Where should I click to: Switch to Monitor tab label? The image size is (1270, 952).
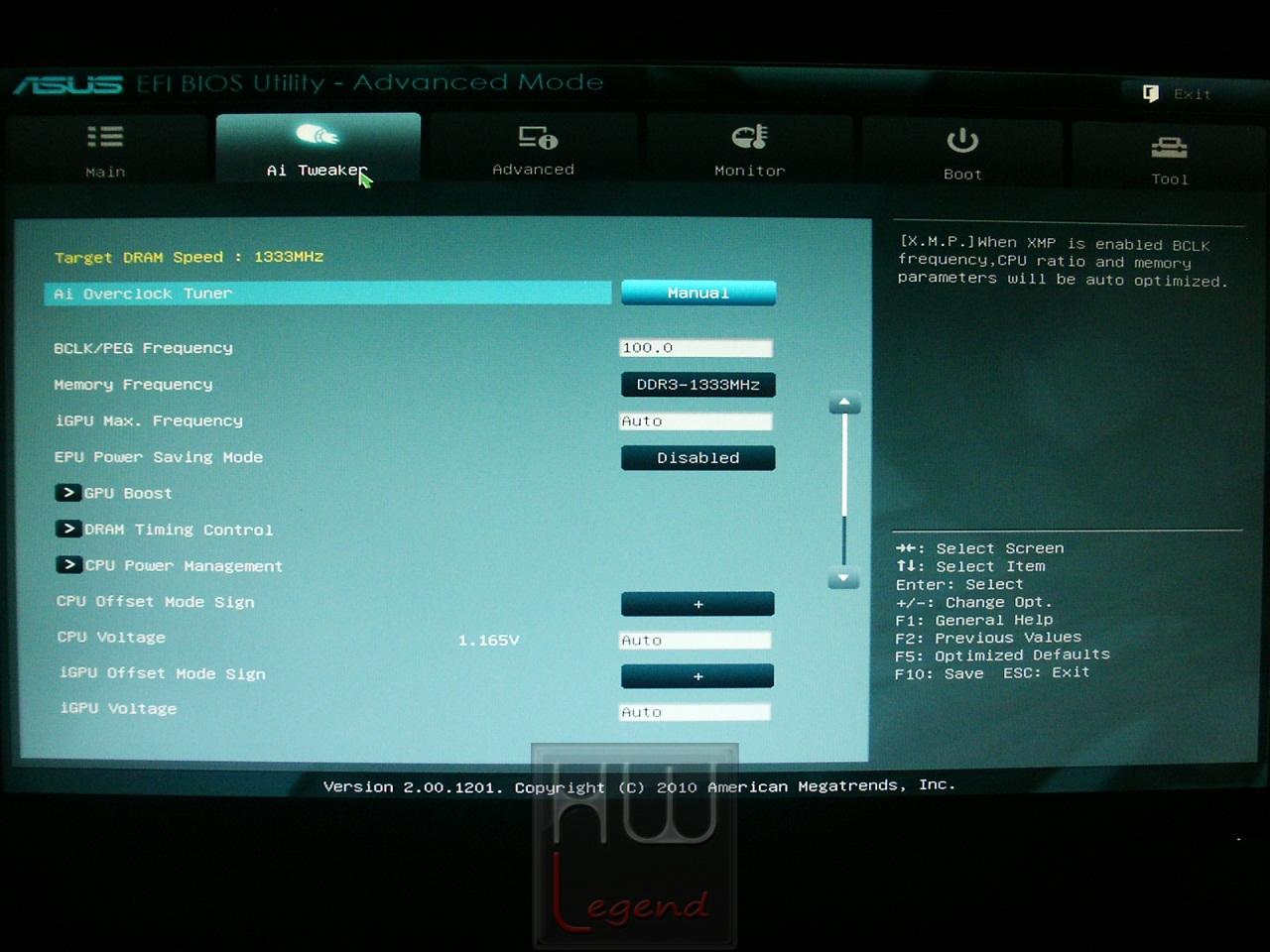(x=750, y=171)
